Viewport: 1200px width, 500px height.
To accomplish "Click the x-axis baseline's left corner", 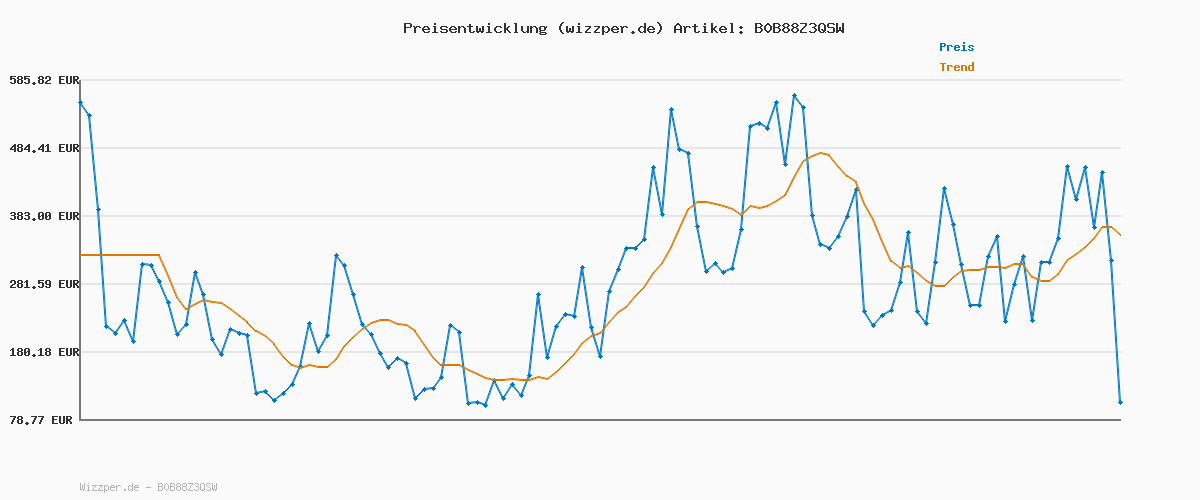I will point(80,420).
